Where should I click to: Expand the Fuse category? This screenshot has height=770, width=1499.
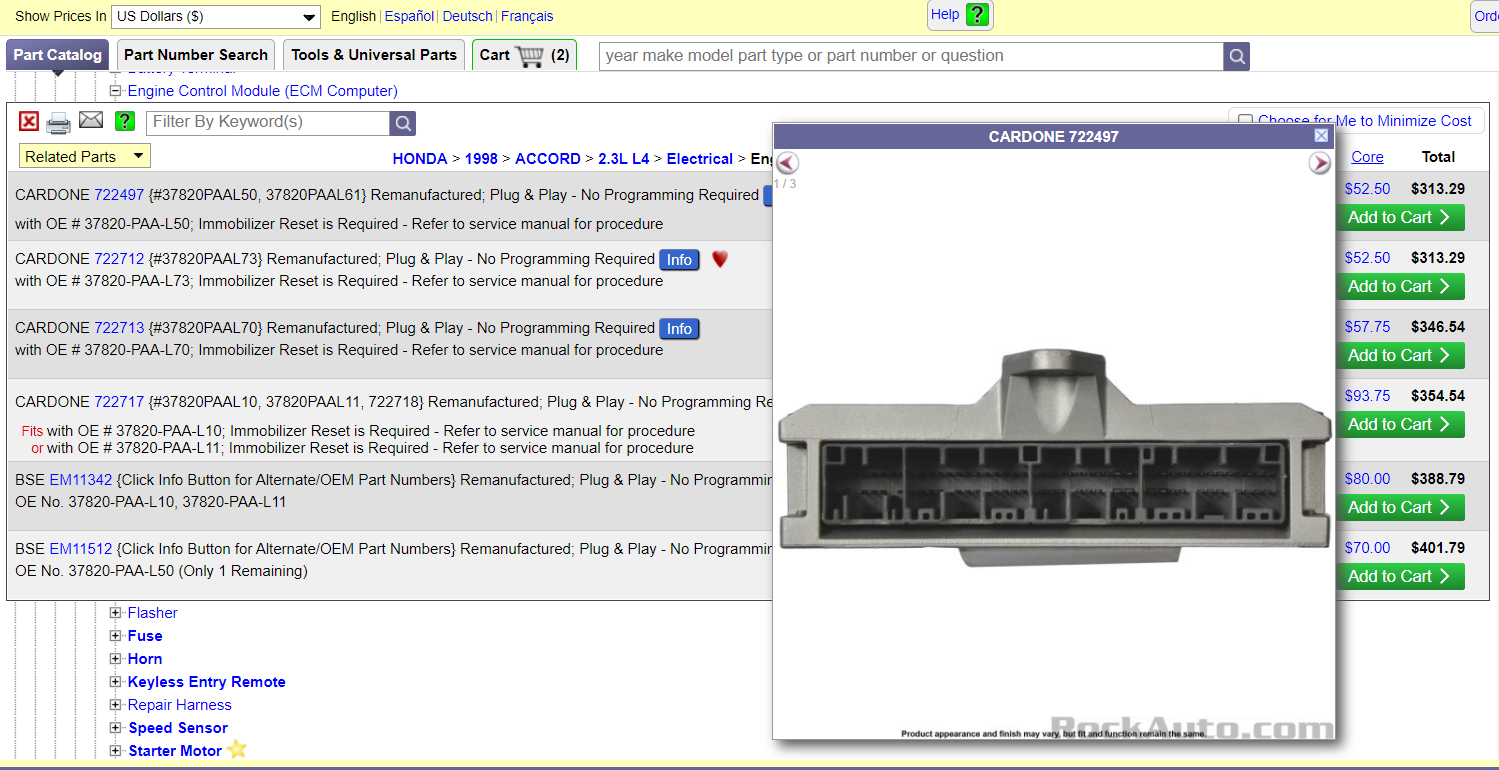click(116, 636)
